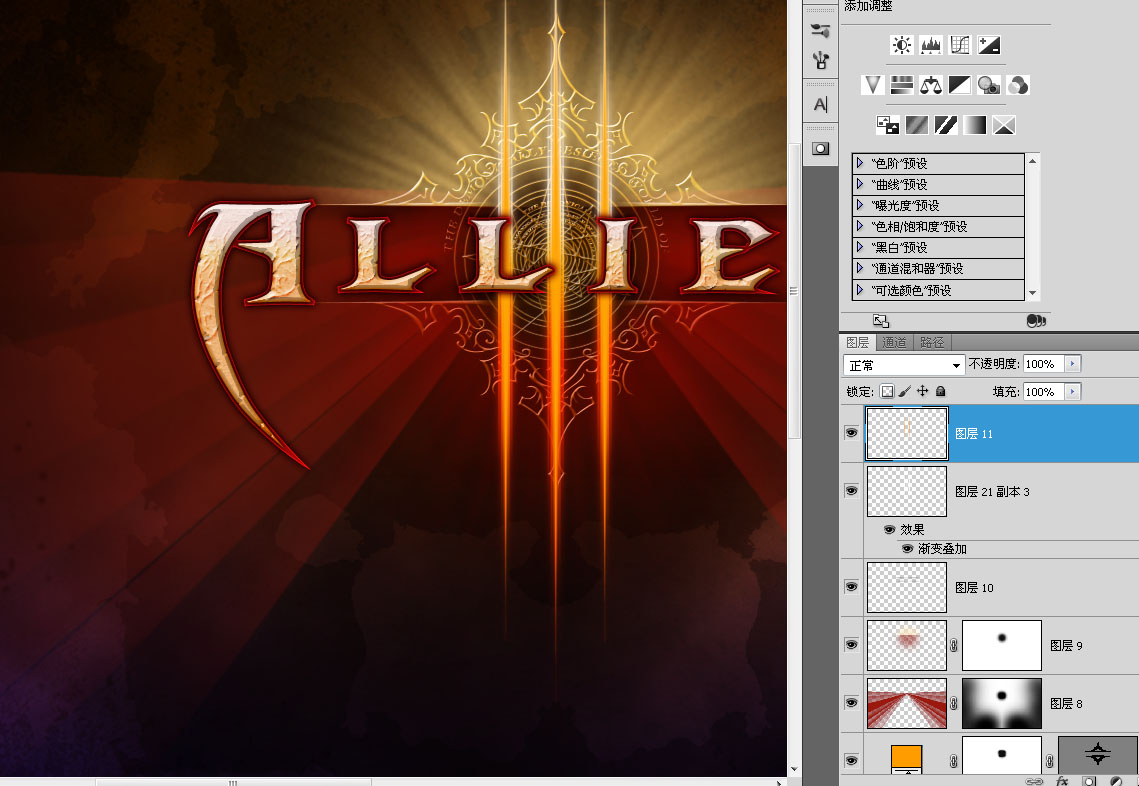Screen dimensions: 1139x786
Task: Add a Gradient Map adjustment
Action: tap(975, 125)
